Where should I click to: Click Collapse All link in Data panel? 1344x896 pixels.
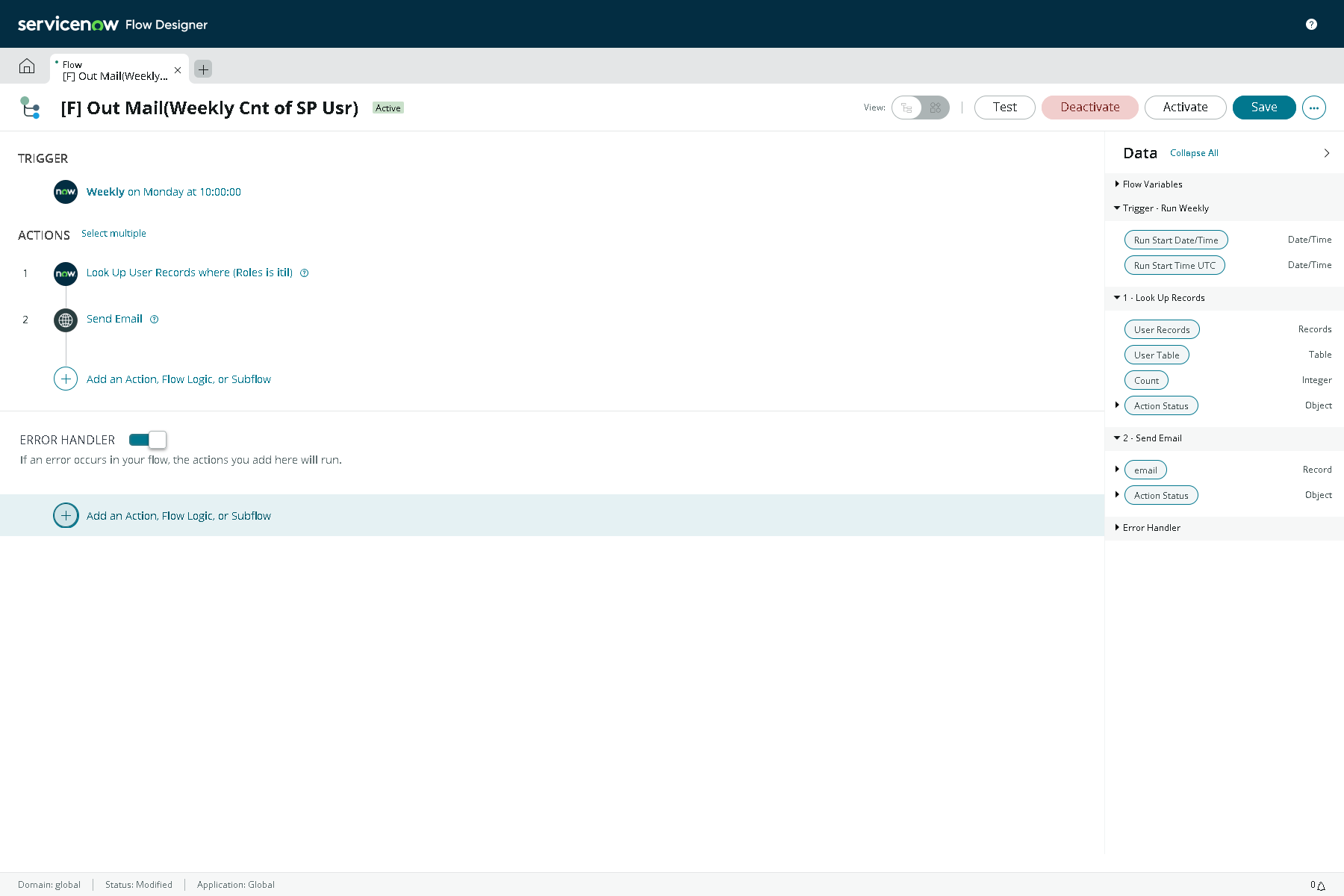[1194, 153]
